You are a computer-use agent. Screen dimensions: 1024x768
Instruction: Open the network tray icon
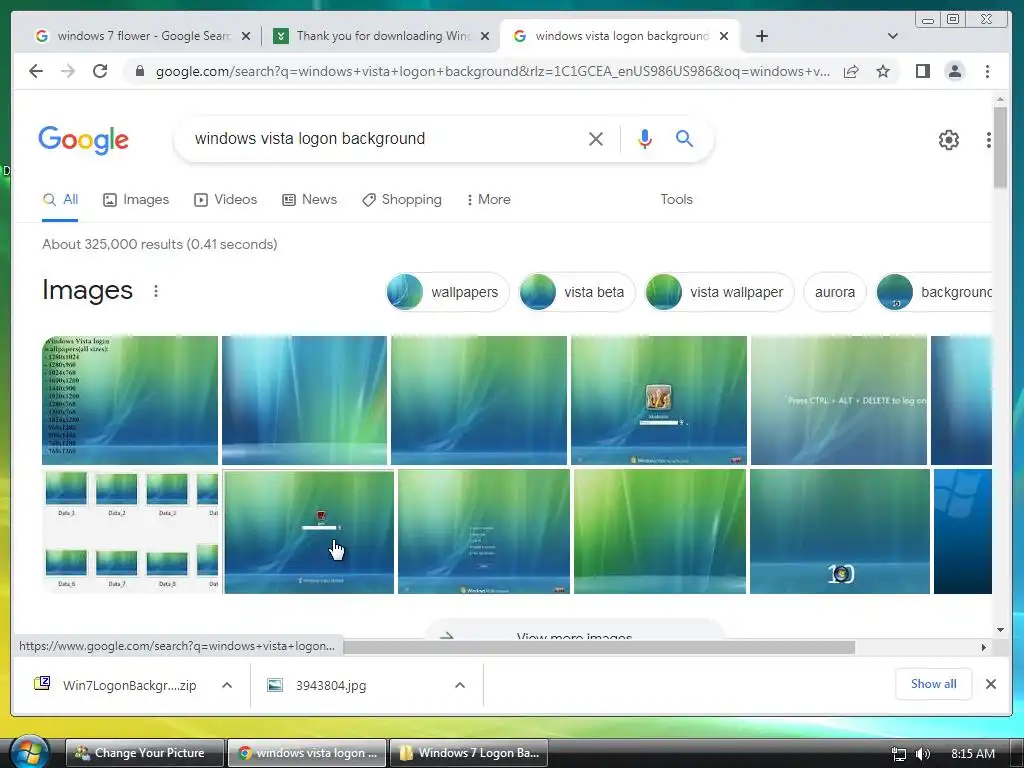pos(899,754)
